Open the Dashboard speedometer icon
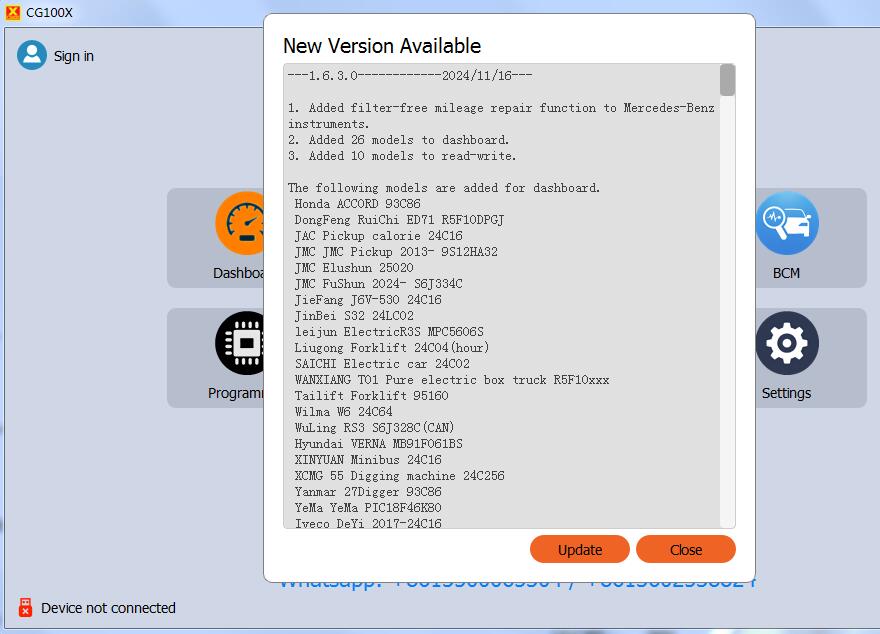 [240, 223]
